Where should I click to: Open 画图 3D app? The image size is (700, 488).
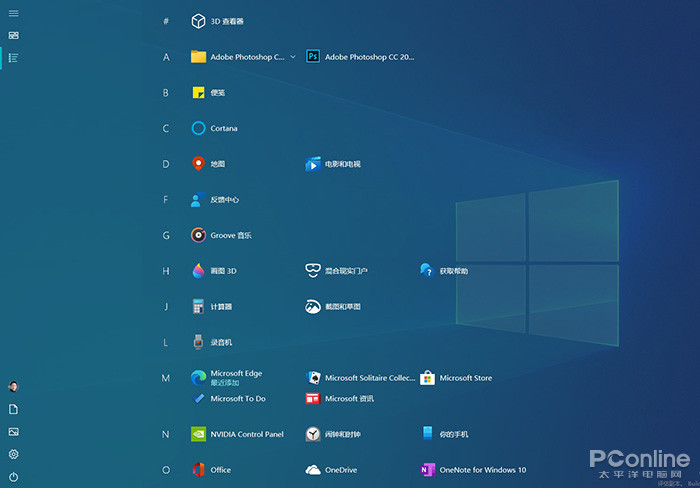(x=214, y=271)
